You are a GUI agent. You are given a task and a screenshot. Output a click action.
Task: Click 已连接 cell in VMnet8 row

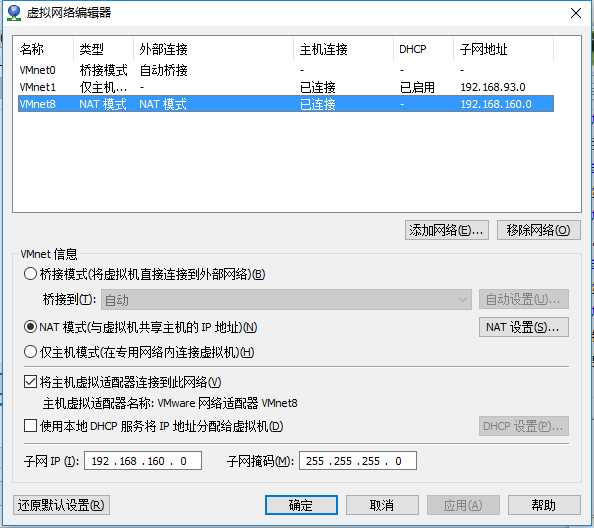click(317, 104)
